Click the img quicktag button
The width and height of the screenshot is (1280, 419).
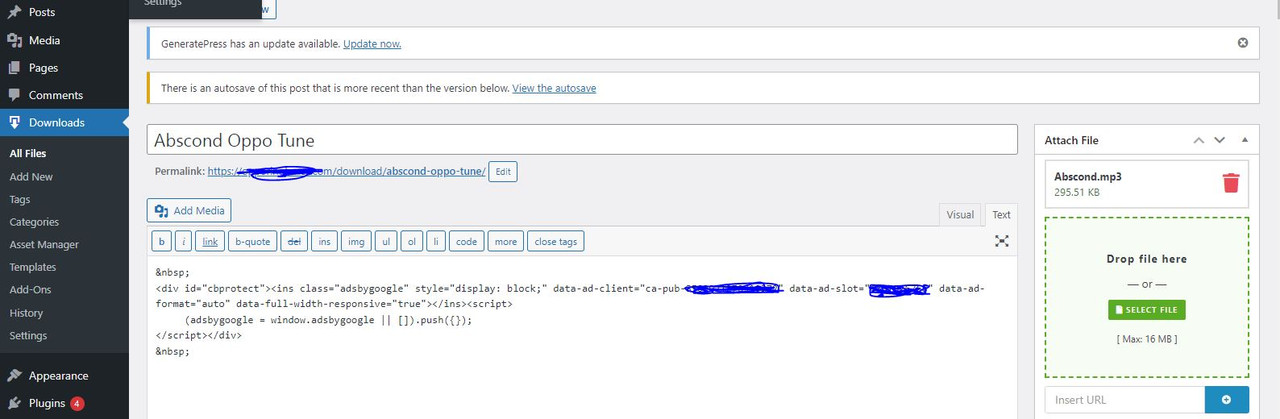(x=356, y=241)
